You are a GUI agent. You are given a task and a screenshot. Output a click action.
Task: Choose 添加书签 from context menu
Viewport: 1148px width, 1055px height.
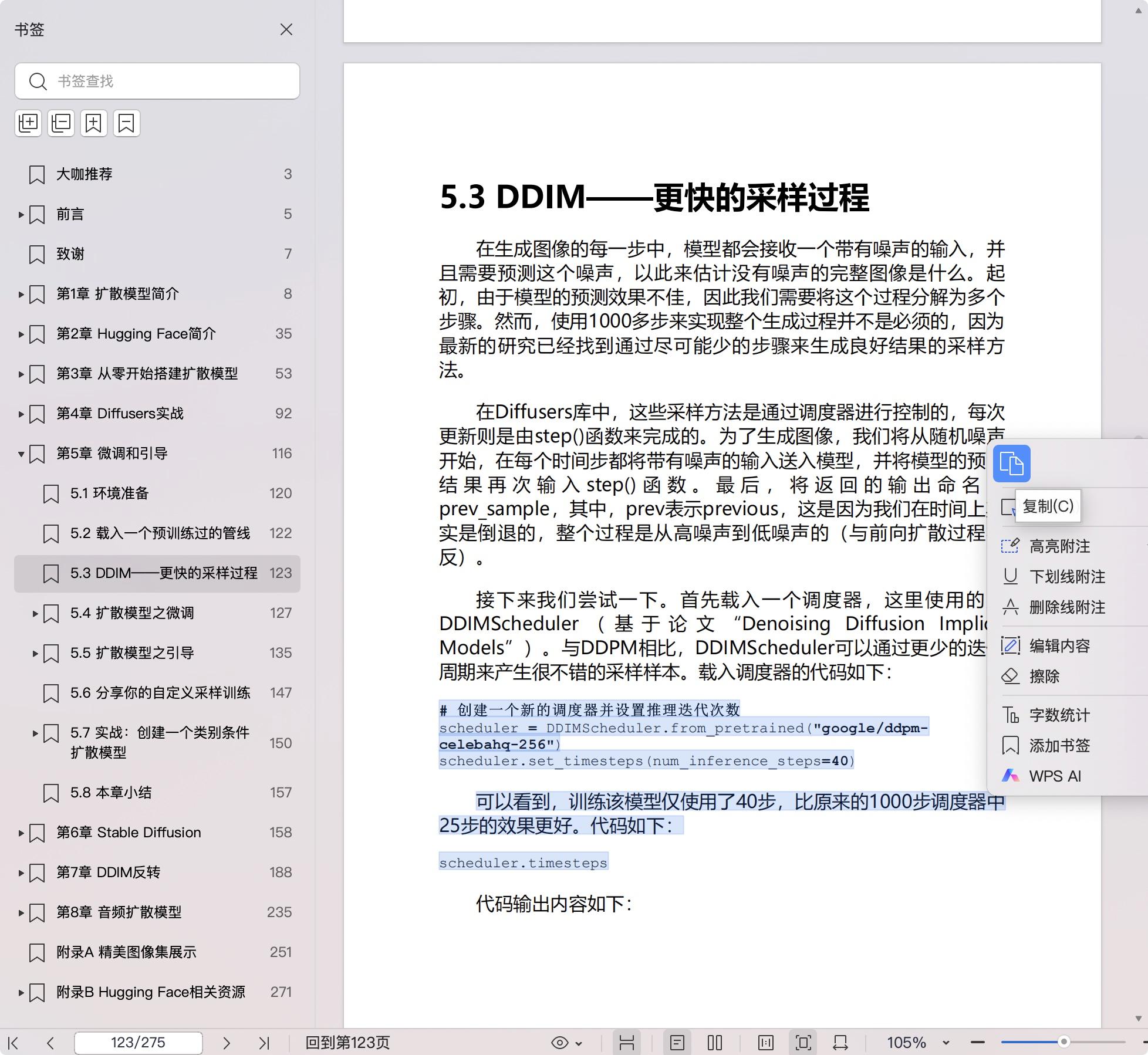1059,746
